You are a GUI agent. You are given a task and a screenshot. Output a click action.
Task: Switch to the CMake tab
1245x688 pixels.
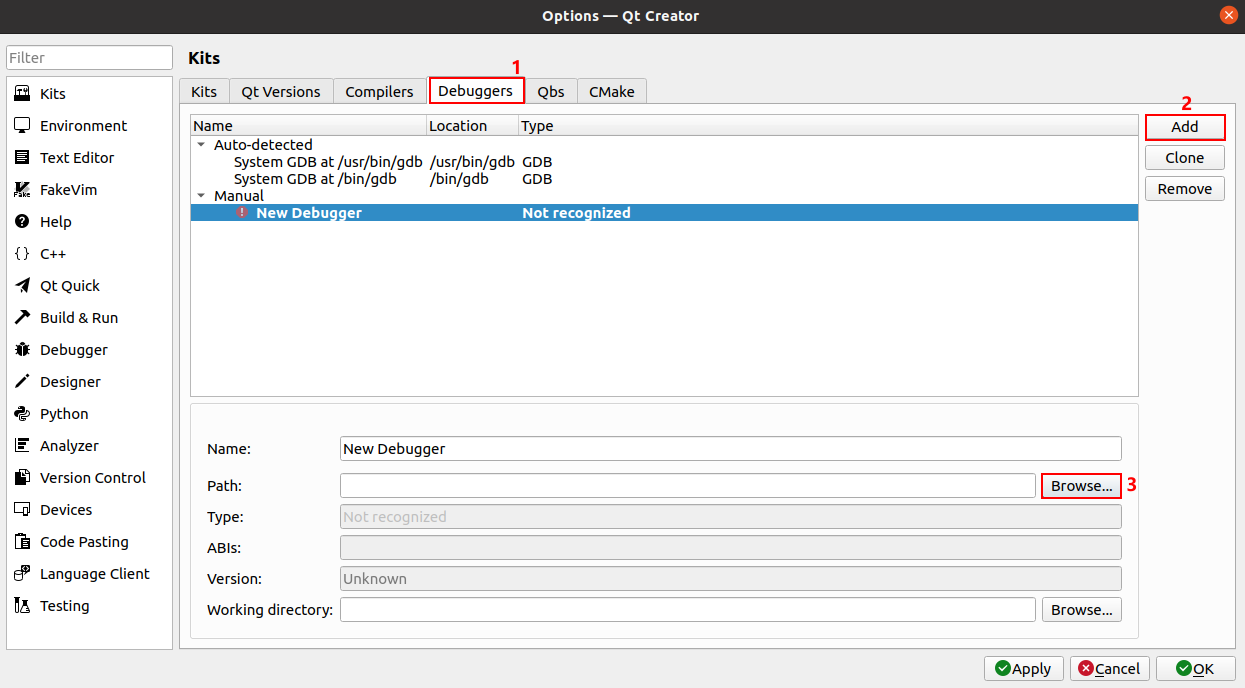tap(612, 91)
